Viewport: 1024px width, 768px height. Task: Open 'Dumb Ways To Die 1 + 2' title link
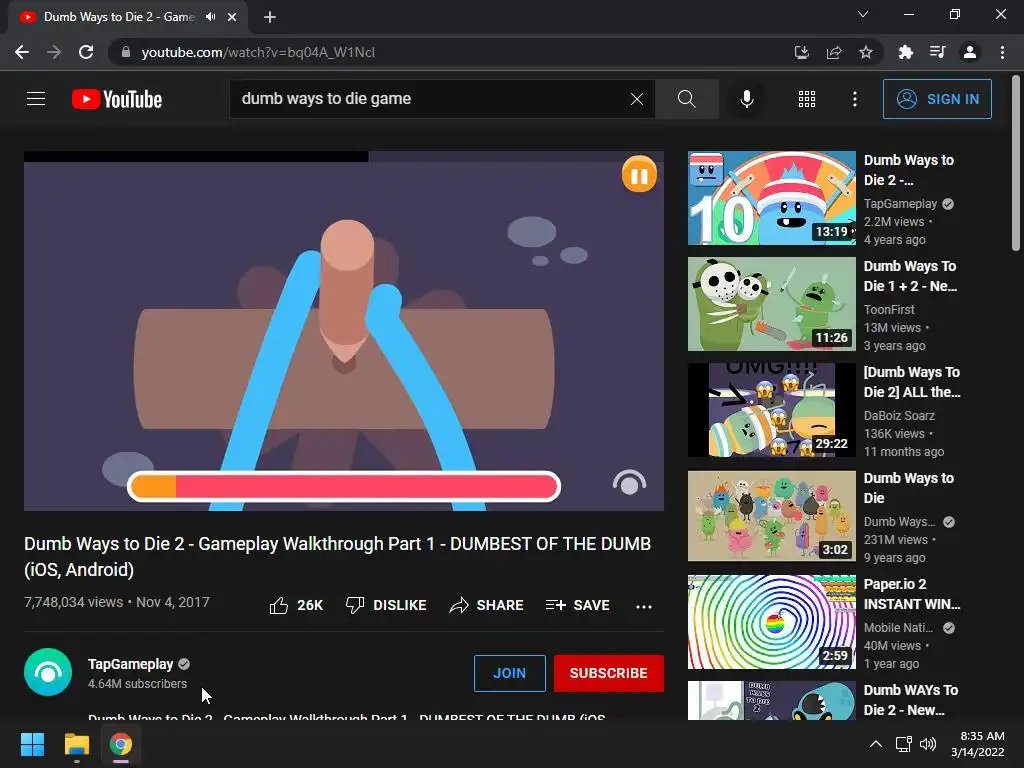click(910, 276)
